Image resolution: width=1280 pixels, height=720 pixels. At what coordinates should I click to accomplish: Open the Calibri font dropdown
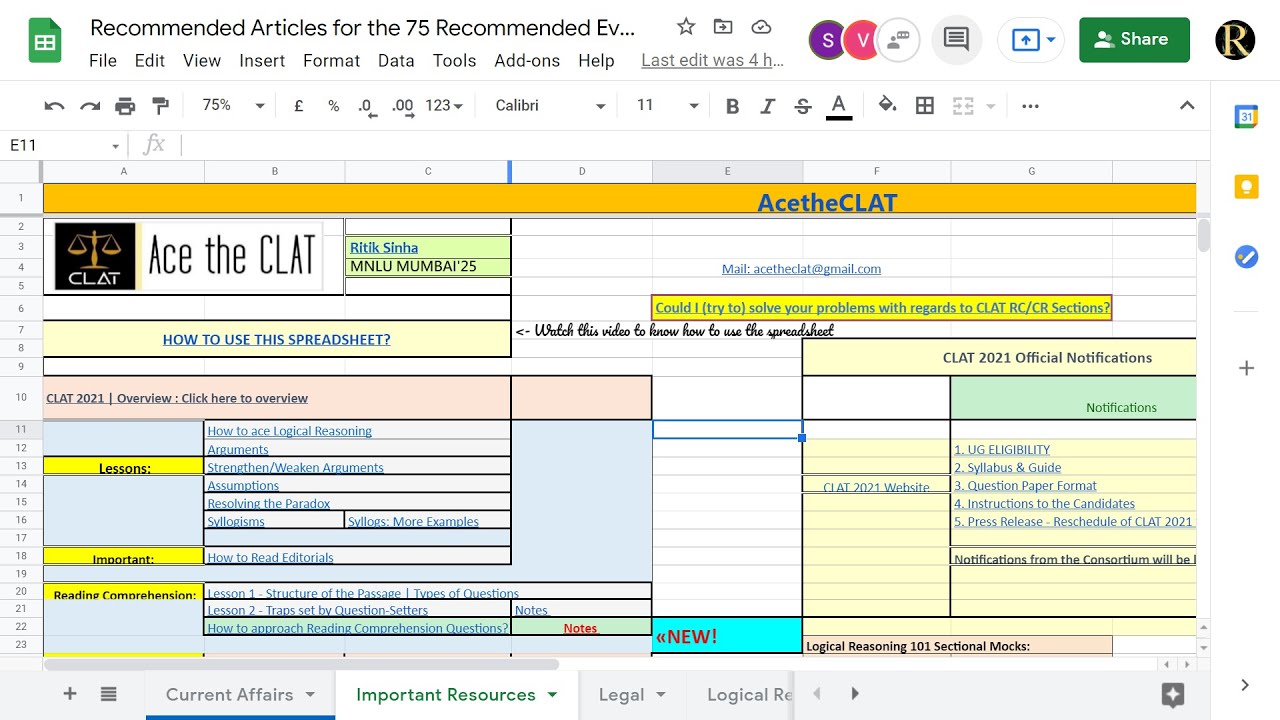point(550,106)
